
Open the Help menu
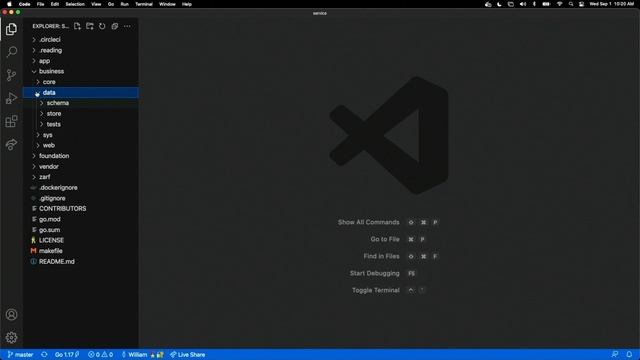point(187,4)
